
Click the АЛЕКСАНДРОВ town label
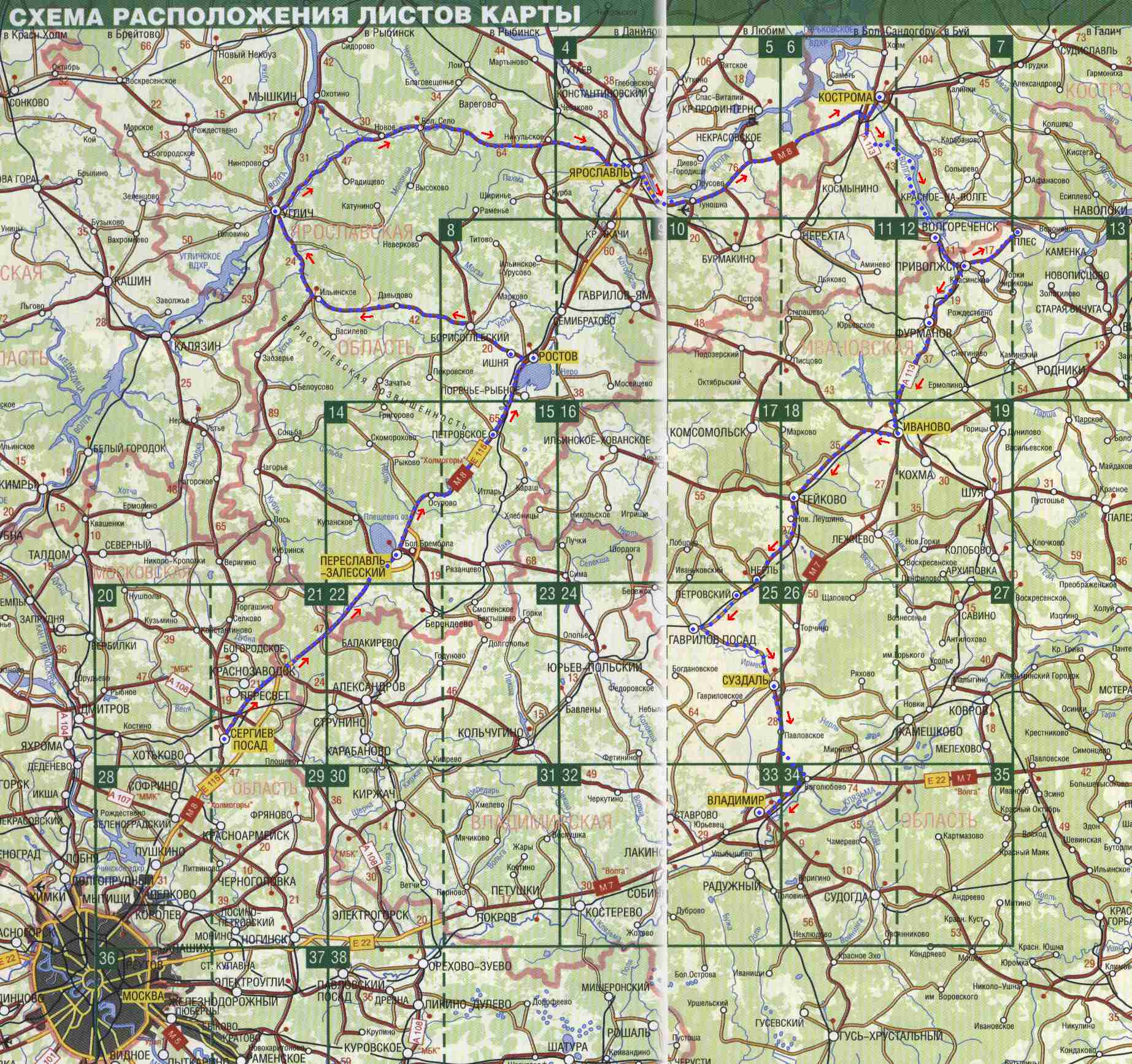[369, 687]
